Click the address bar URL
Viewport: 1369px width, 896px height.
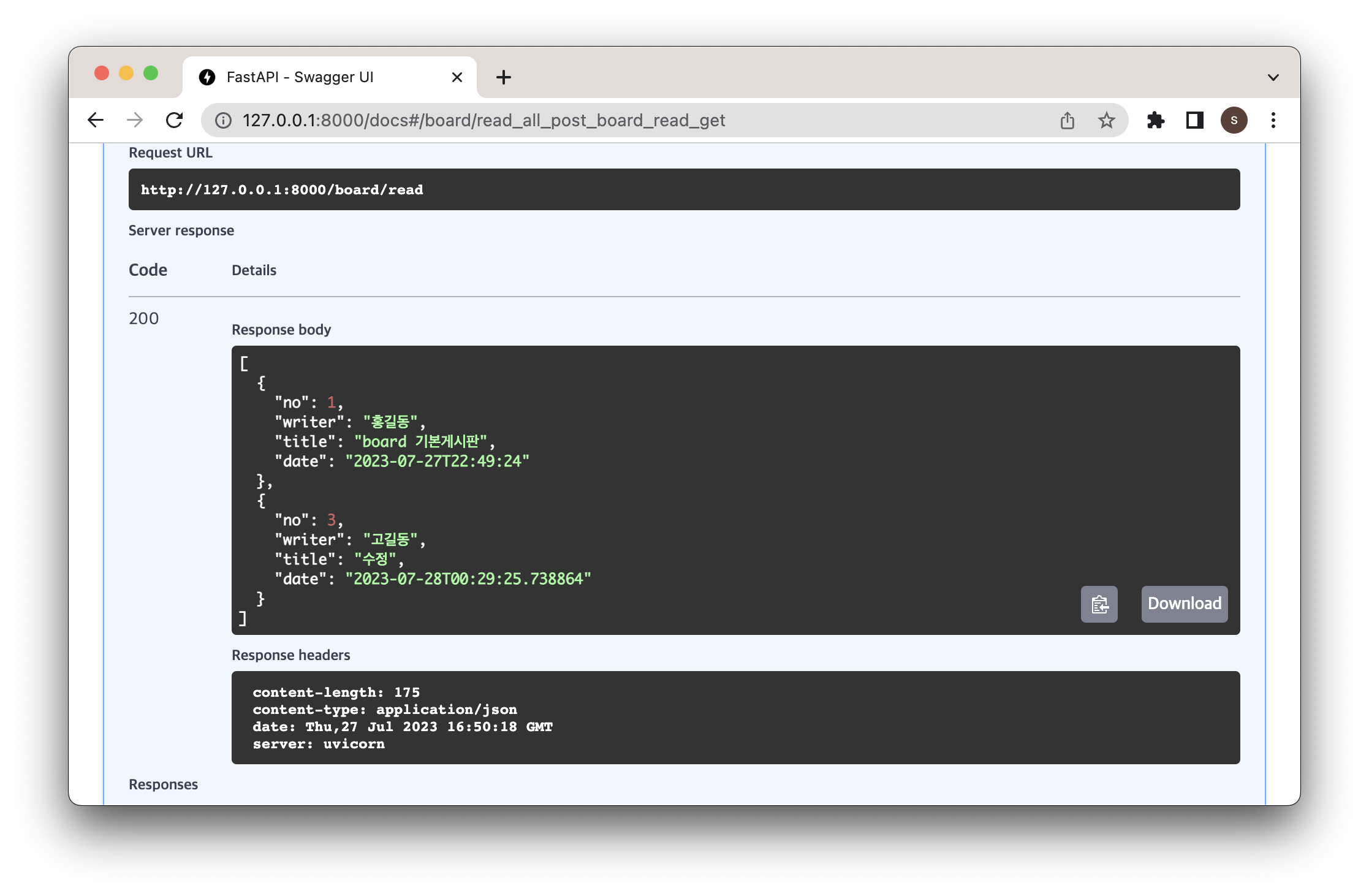pos(484,120)
